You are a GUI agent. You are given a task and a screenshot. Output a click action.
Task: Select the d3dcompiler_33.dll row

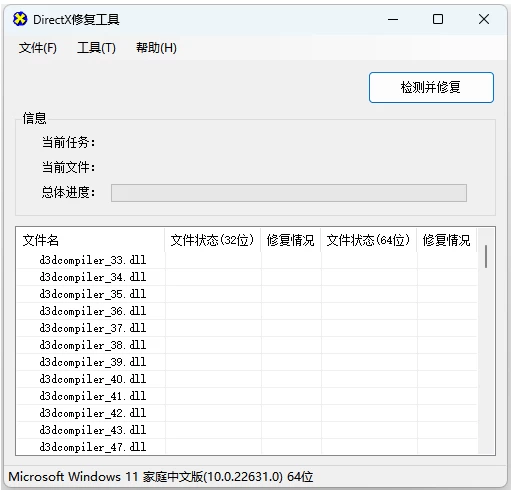coord(247,260)
